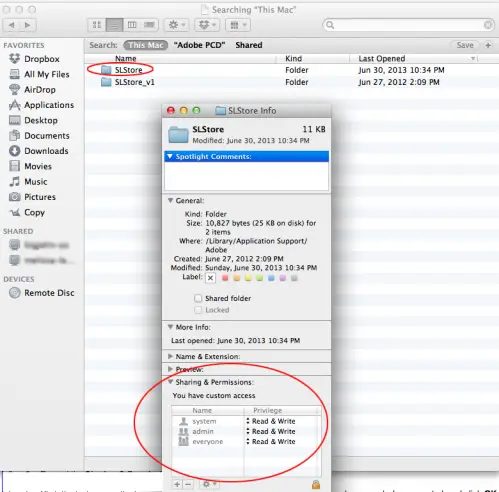Expand the Name & Extension section
The width and height of the screenshot is (499, 492).
[170, 356]
